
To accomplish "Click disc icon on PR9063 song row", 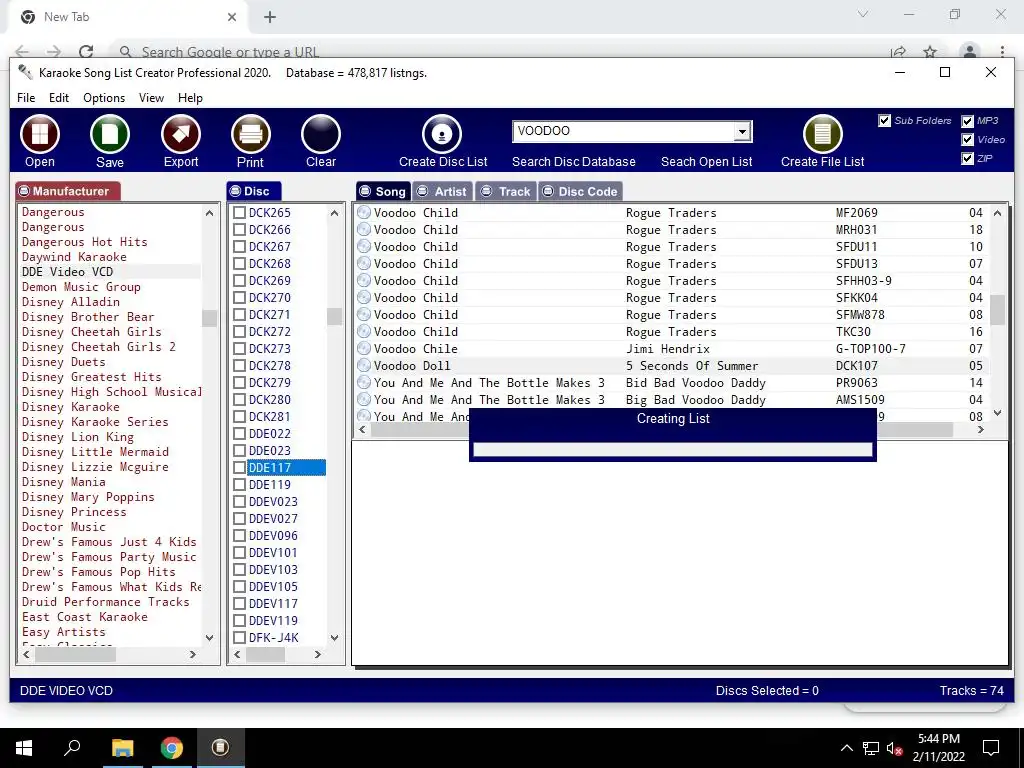I will click(x=364, y=383).
